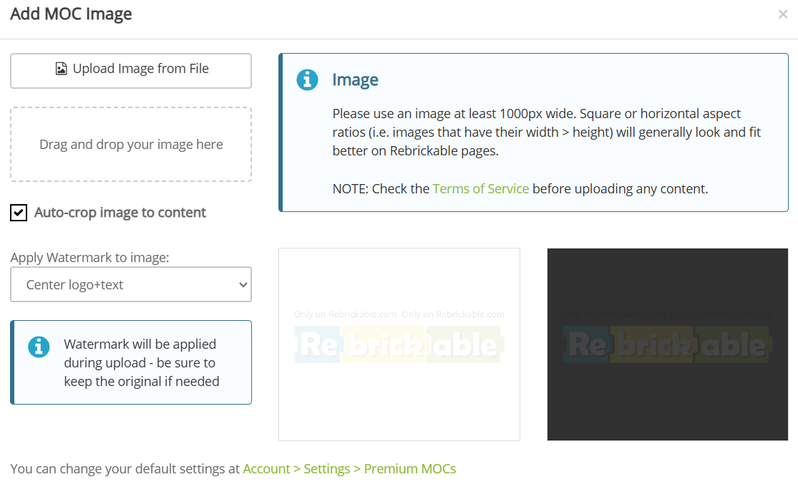Click the 'Add MOC Image' dialog title
Viewport: 798px width, 487px height.
click(x=71, y=15)
